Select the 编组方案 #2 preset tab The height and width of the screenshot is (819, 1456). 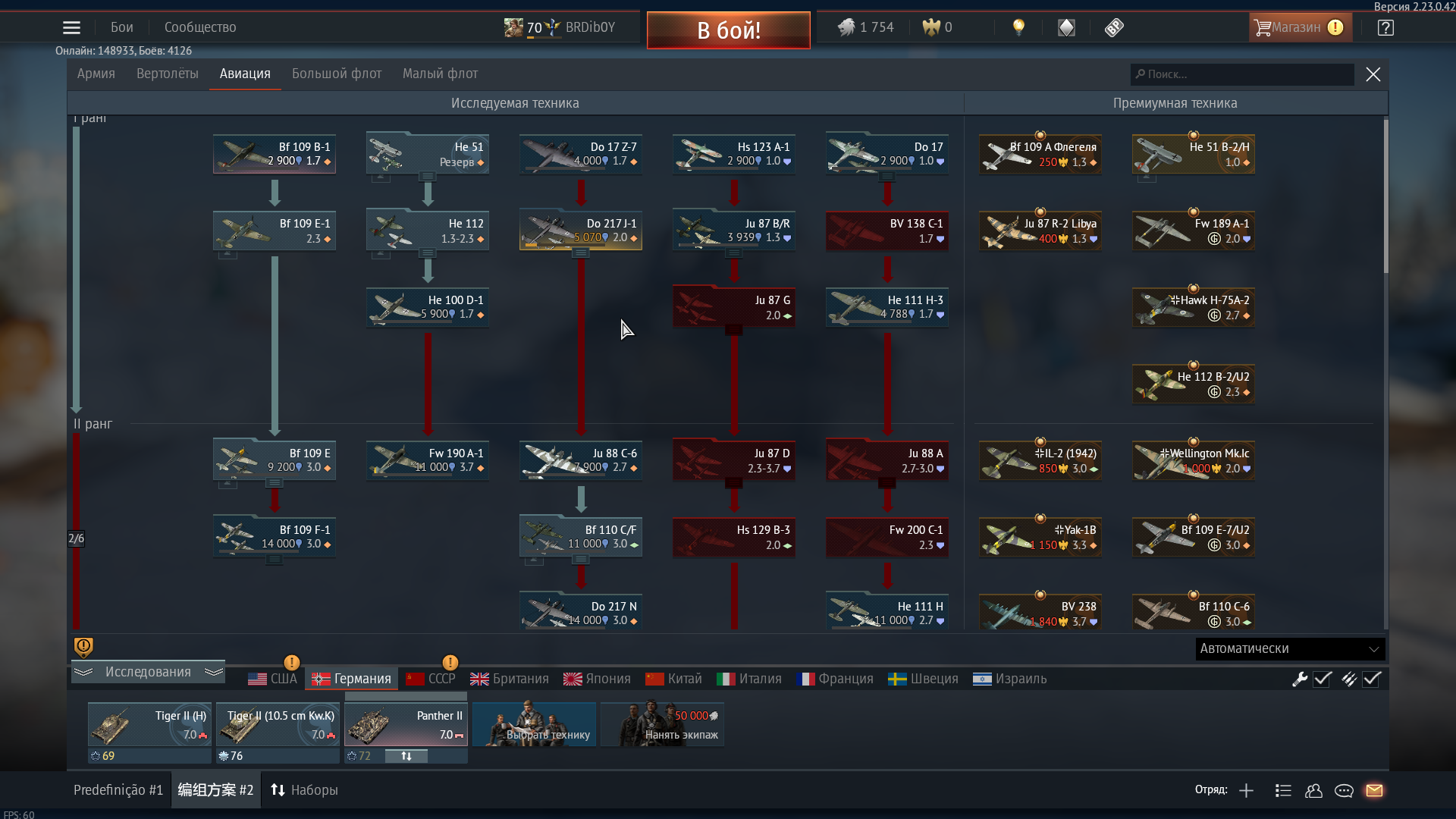[x=216, y=790]
